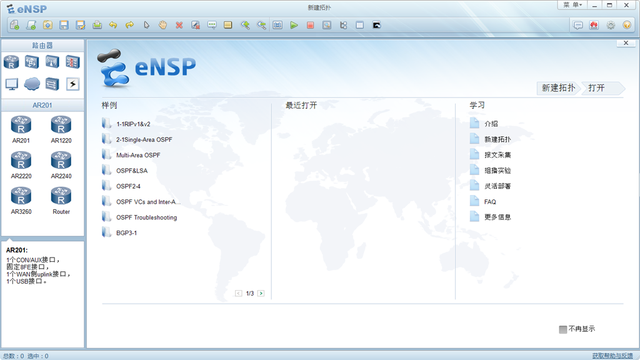The image size is (640, 360).
Task: Select the hand pan tool
Action: point(163,25)
